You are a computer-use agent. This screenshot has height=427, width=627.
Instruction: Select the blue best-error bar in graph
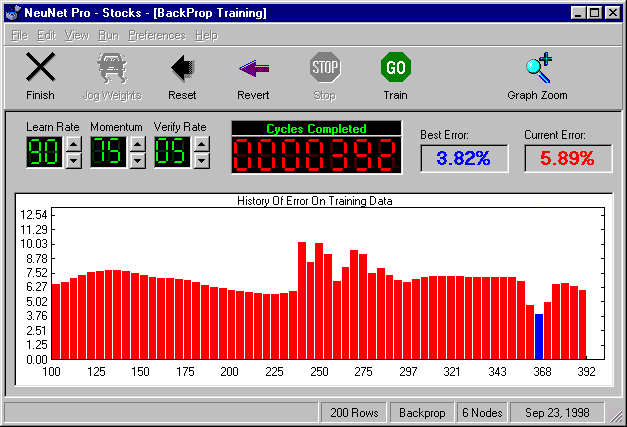coord(539,336)
